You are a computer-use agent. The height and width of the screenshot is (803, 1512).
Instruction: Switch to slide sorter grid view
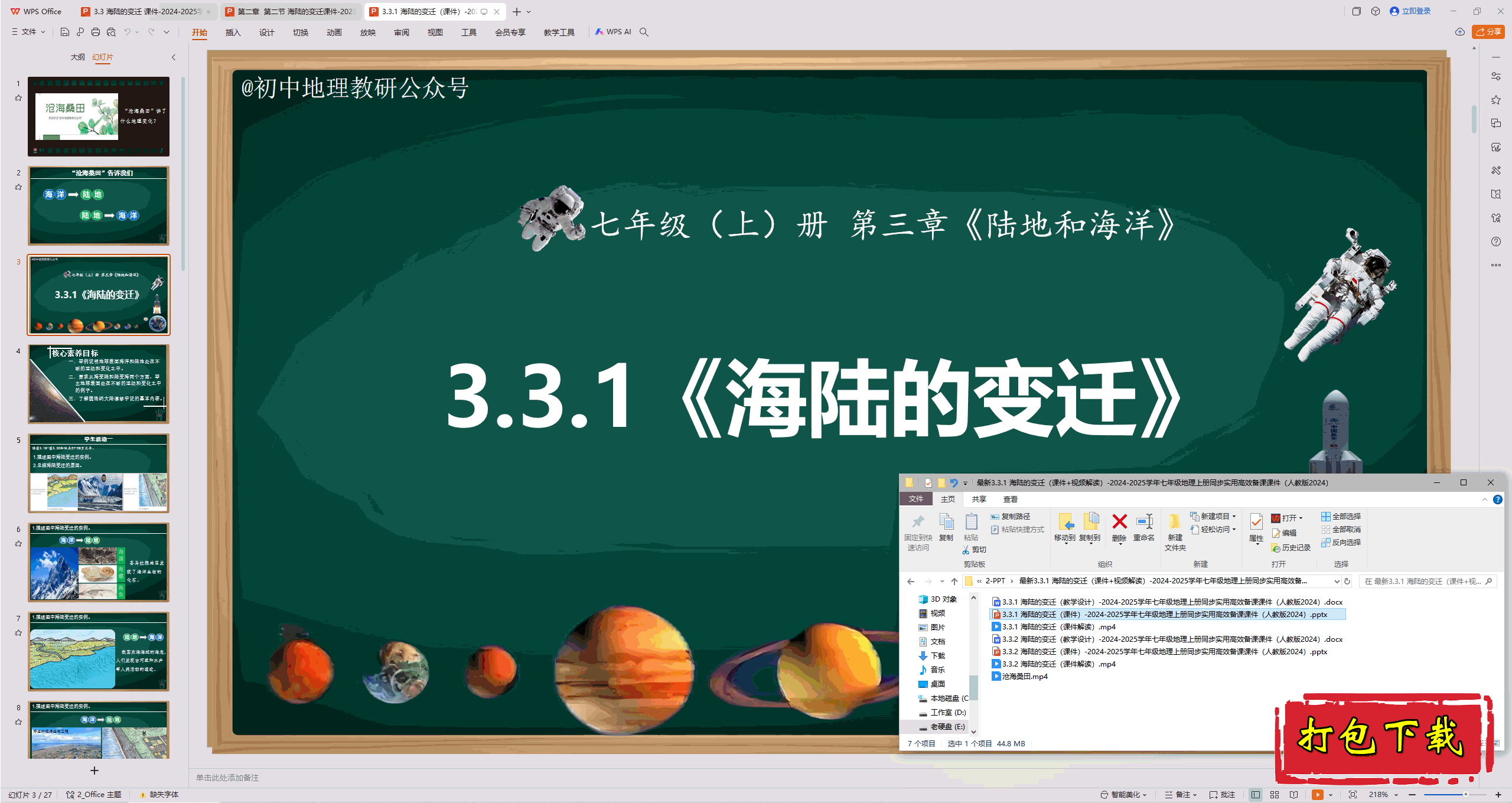[1275, 795]
